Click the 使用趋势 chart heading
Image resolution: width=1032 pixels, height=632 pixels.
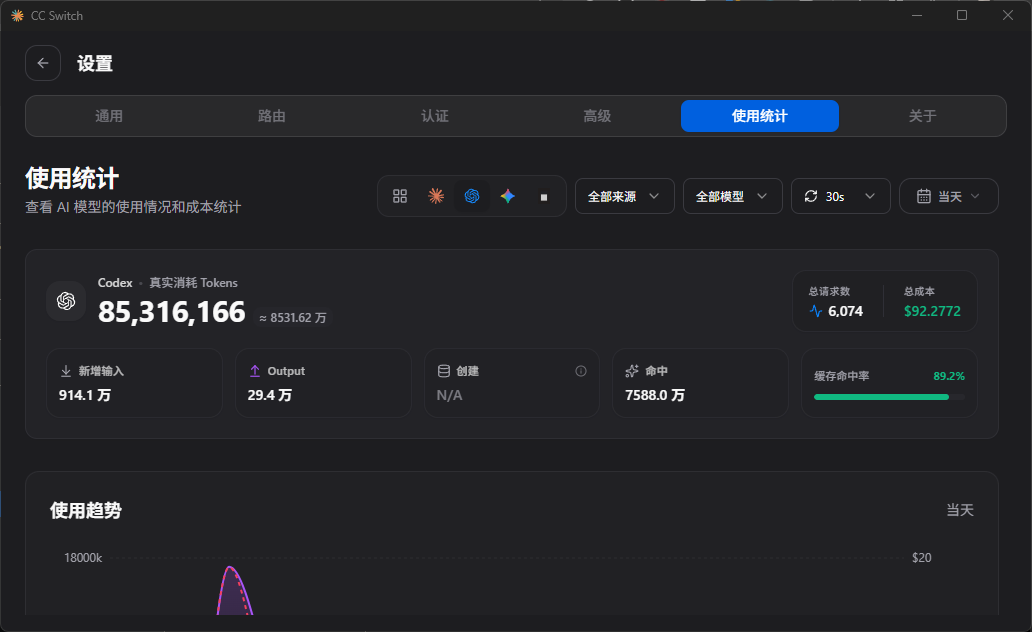pos(86,510)
